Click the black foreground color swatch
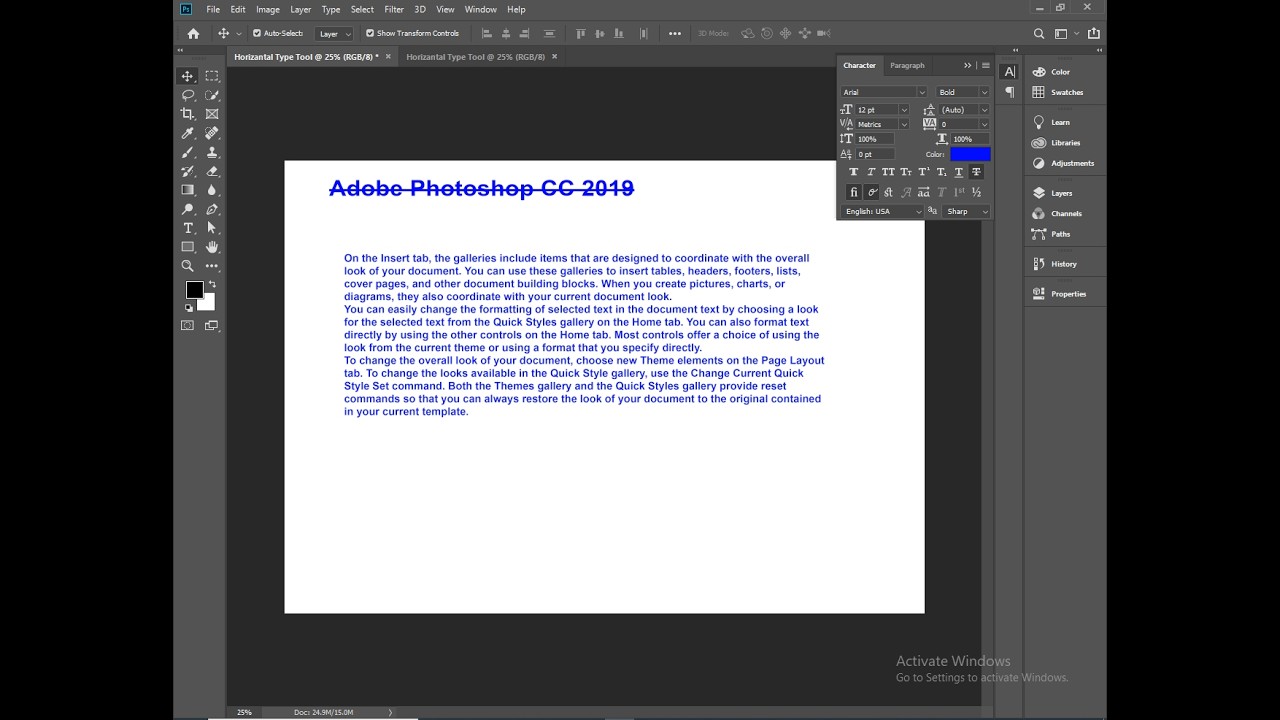Image resolution: width=1280 pixels, height=720 pixels. 195,290
